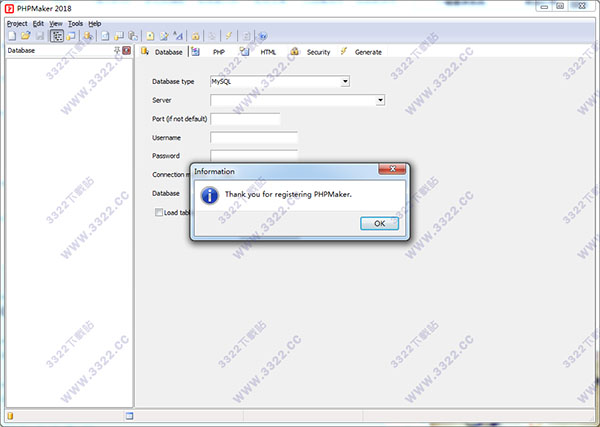Screen dimensions: 600x427
Task: Click the greyed document icon near help
Action: 246,36
